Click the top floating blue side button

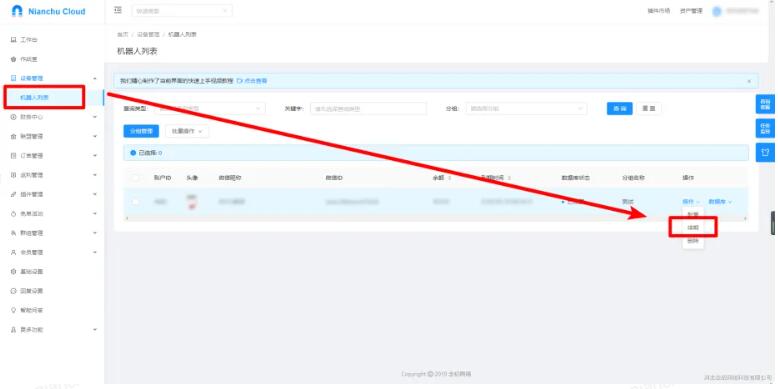tap(765, 105)
